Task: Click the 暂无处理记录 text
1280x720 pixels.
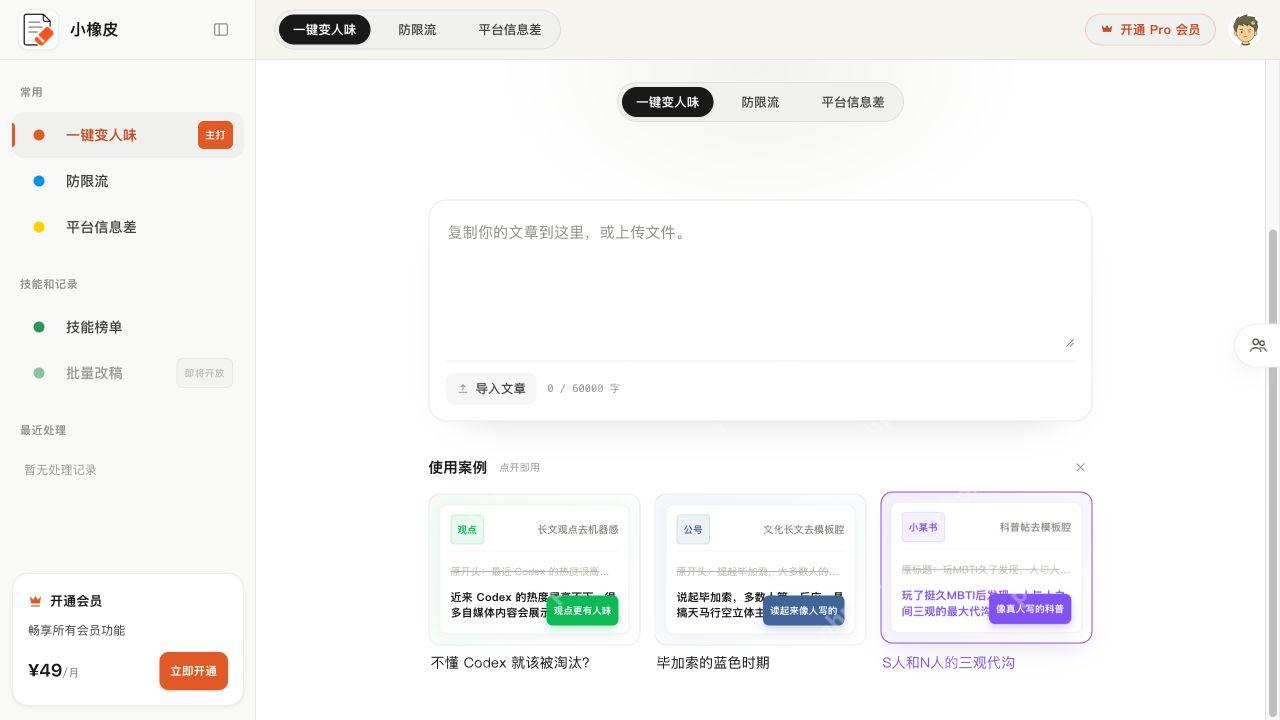Action: (x=60, y=470)
